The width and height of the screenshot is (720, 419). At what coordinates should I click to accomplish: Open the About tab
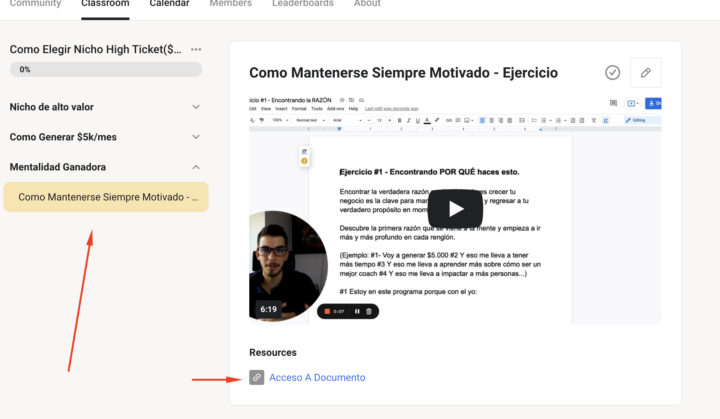pos(367,4)
